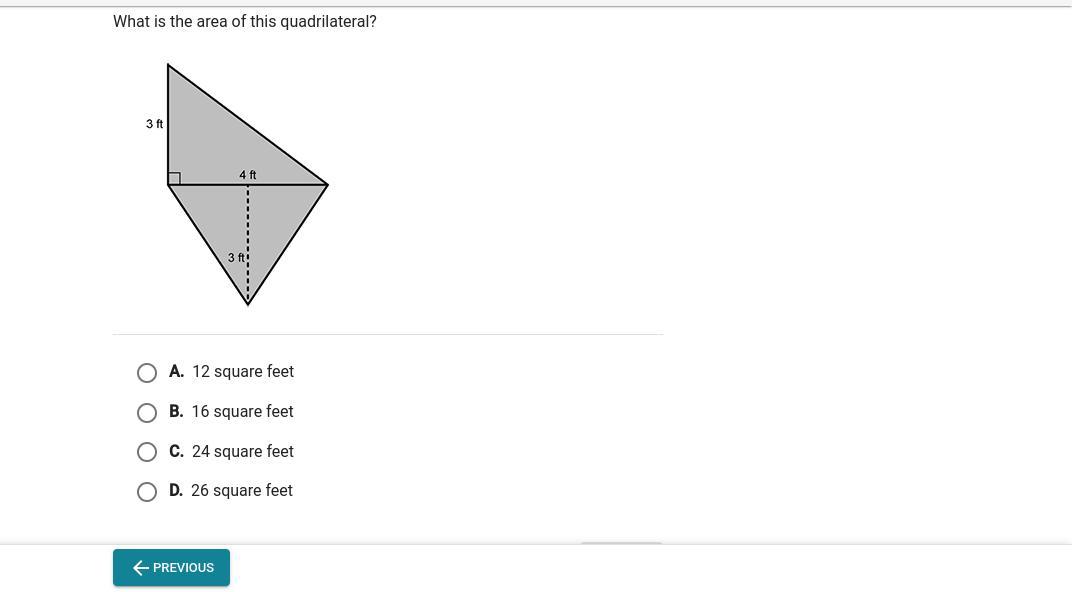
Task: Pick the option D radio button
Action: [147, 492]
